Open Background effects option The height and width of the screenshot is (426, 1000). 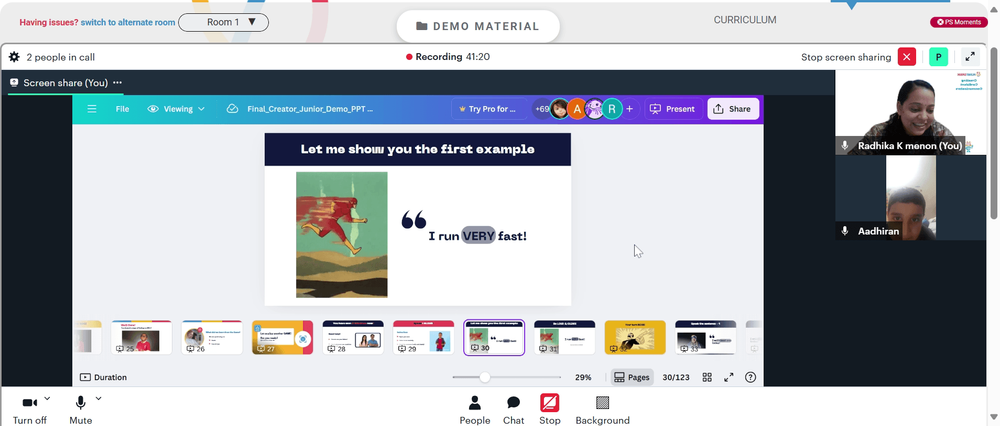point(603,410)
